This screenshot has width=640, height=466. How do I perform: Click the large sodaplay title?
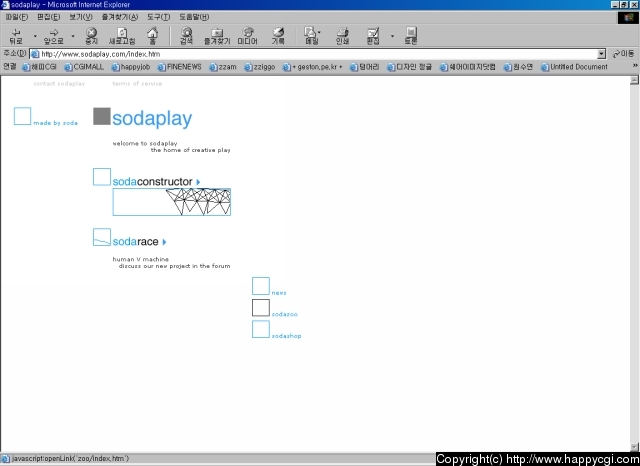pyautogui.click(x=152, y=119)
